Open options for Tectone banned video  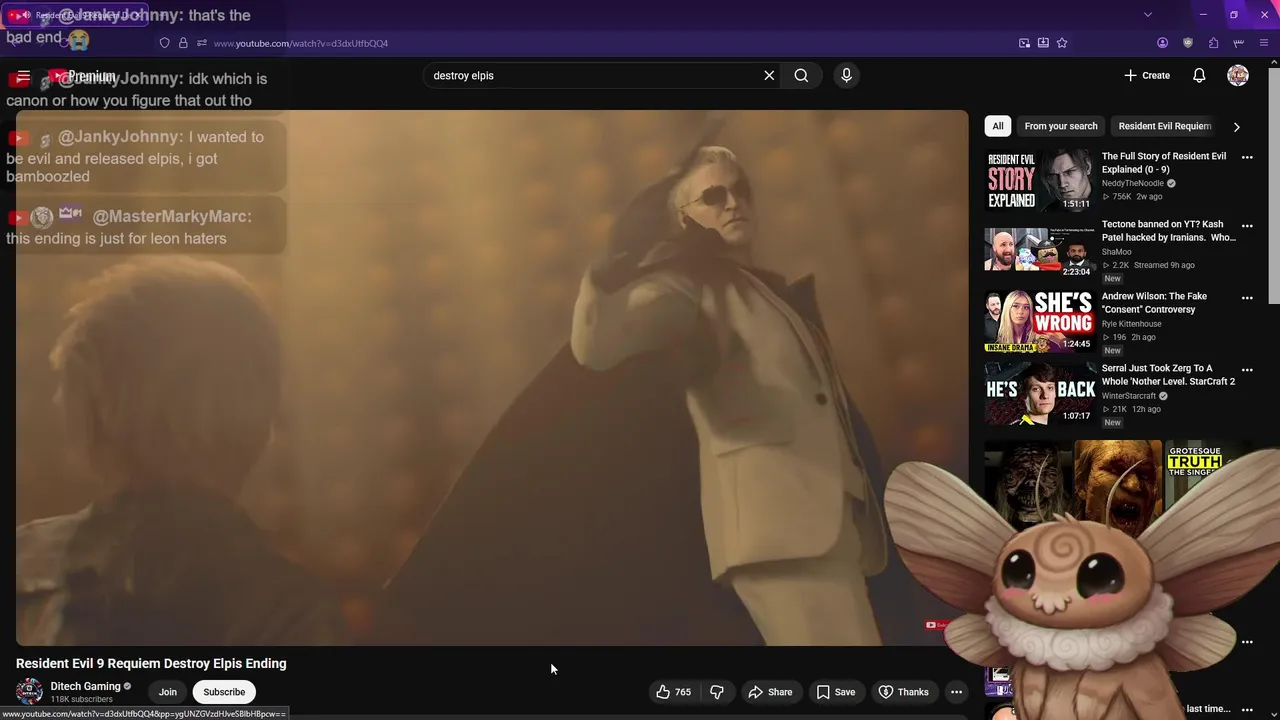1247,226
